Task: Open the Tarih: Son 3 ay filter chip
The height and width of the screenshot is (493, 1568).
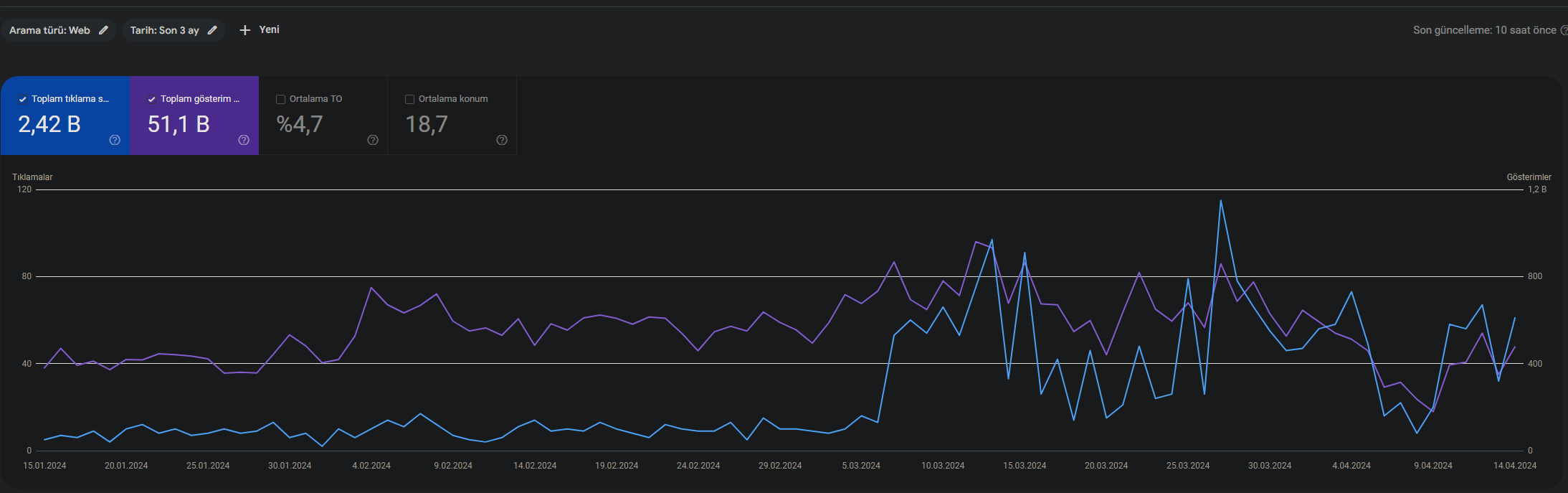Action: (174, 30)
